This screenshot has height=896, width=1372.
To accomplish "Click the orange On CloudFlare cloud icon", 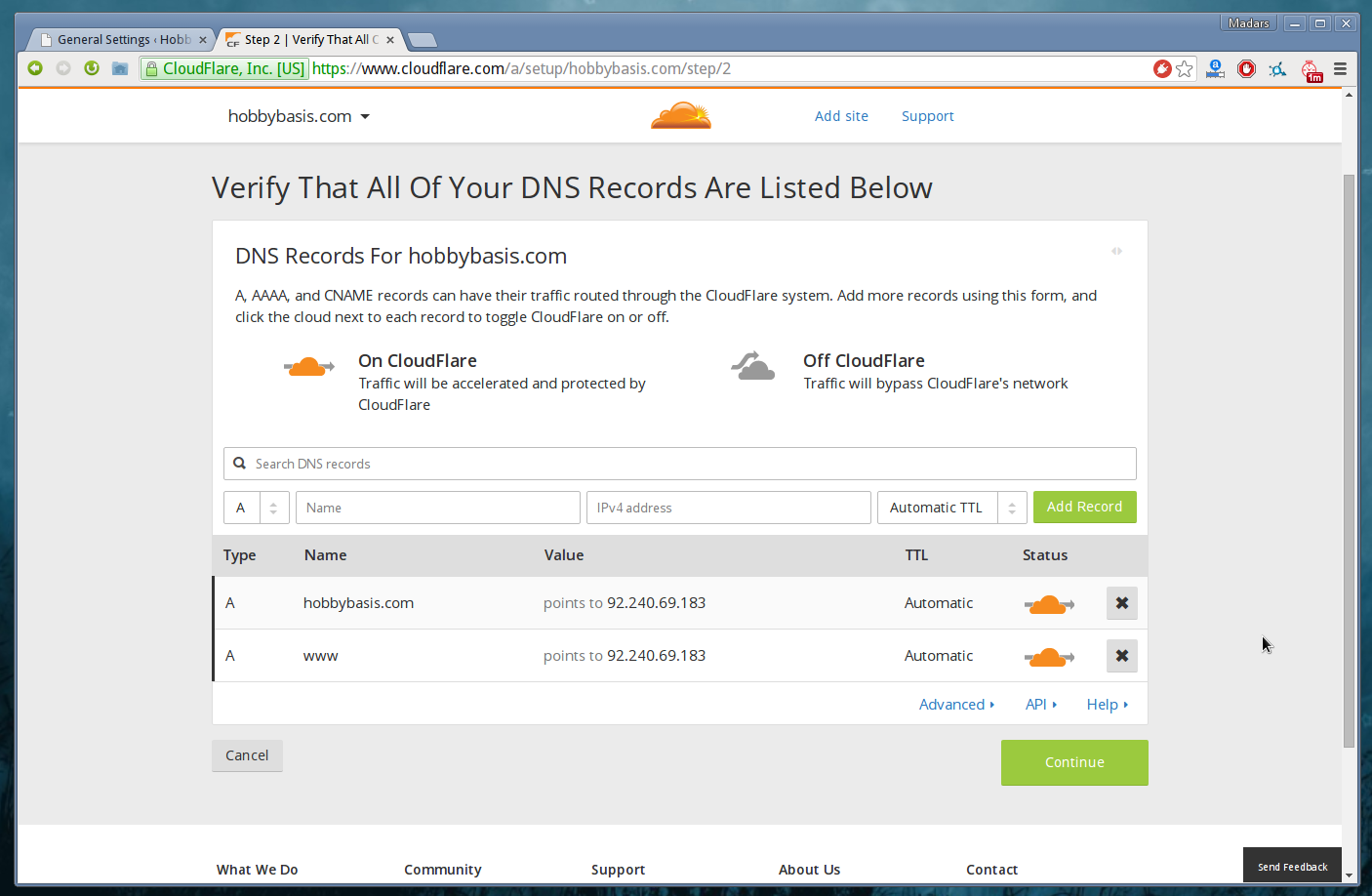I will click(x=309, y=367).
